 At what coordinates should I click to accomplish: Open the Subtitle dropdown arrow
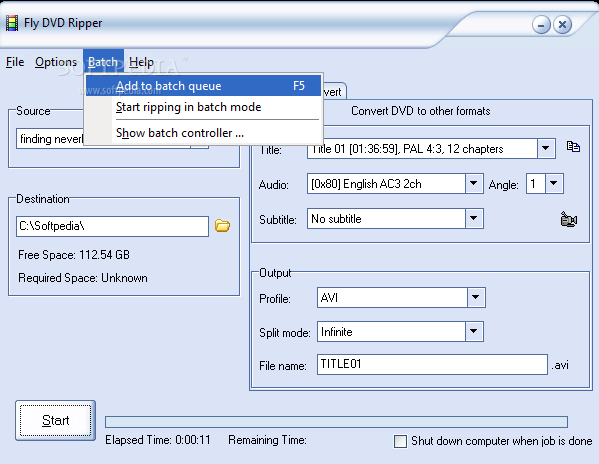point(474,218)
